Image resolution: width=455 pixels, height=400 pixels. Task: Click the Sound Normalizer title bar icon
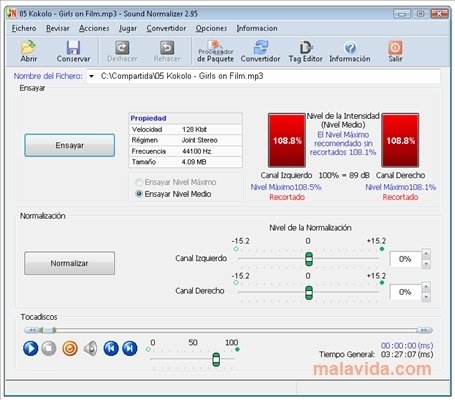pos(12,14)
